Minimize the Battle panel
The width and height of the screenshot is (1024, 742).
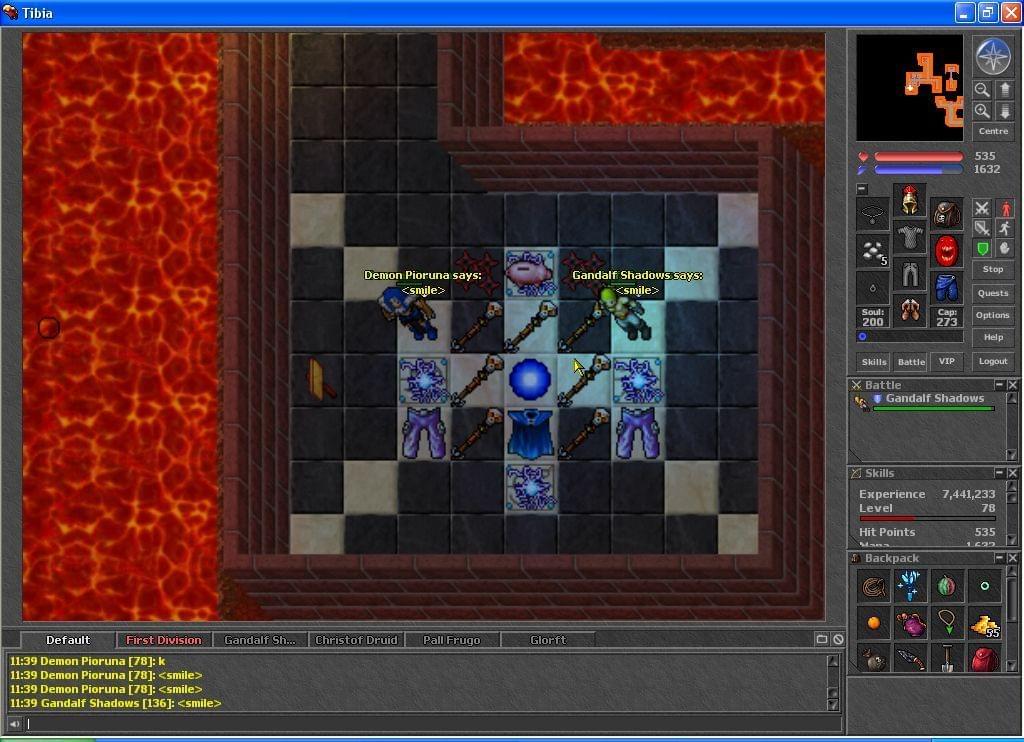point(999,385)
